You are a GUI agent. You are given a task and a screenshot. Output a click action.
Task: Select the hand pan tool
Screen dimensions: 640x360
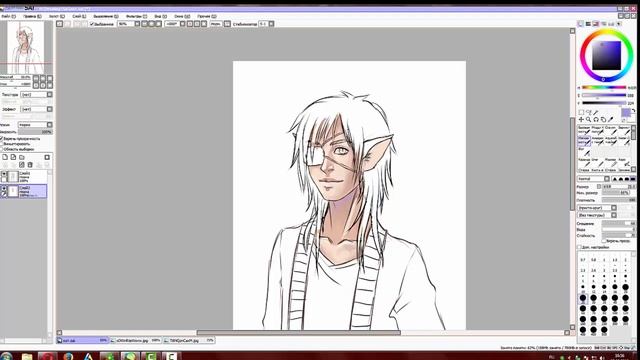pyautogui.click(x=603, y=120)
